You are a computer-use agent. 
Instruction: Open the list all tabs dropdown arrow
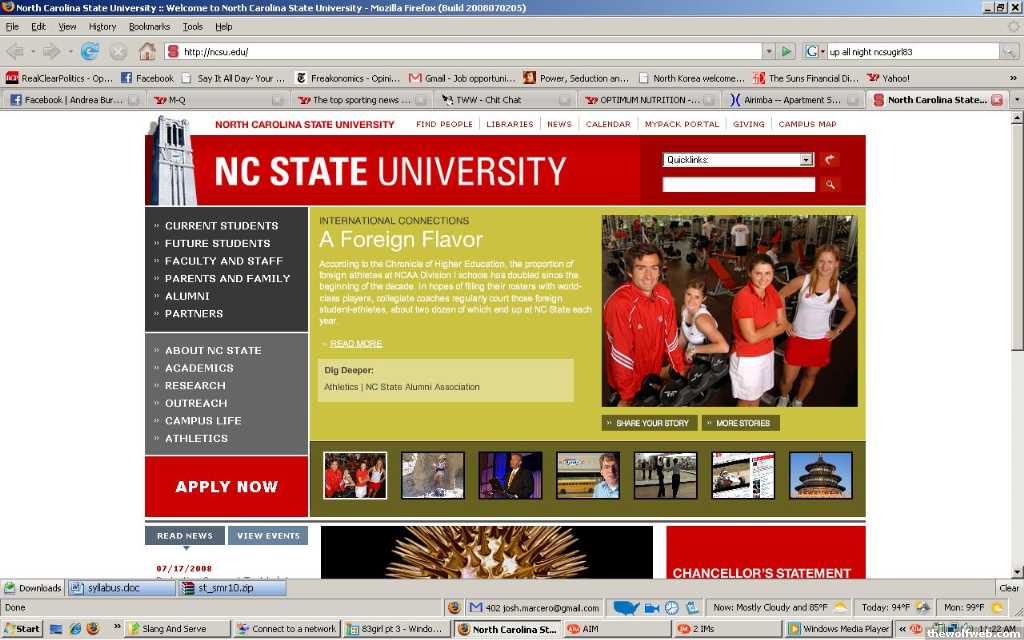click(1017, 100)
